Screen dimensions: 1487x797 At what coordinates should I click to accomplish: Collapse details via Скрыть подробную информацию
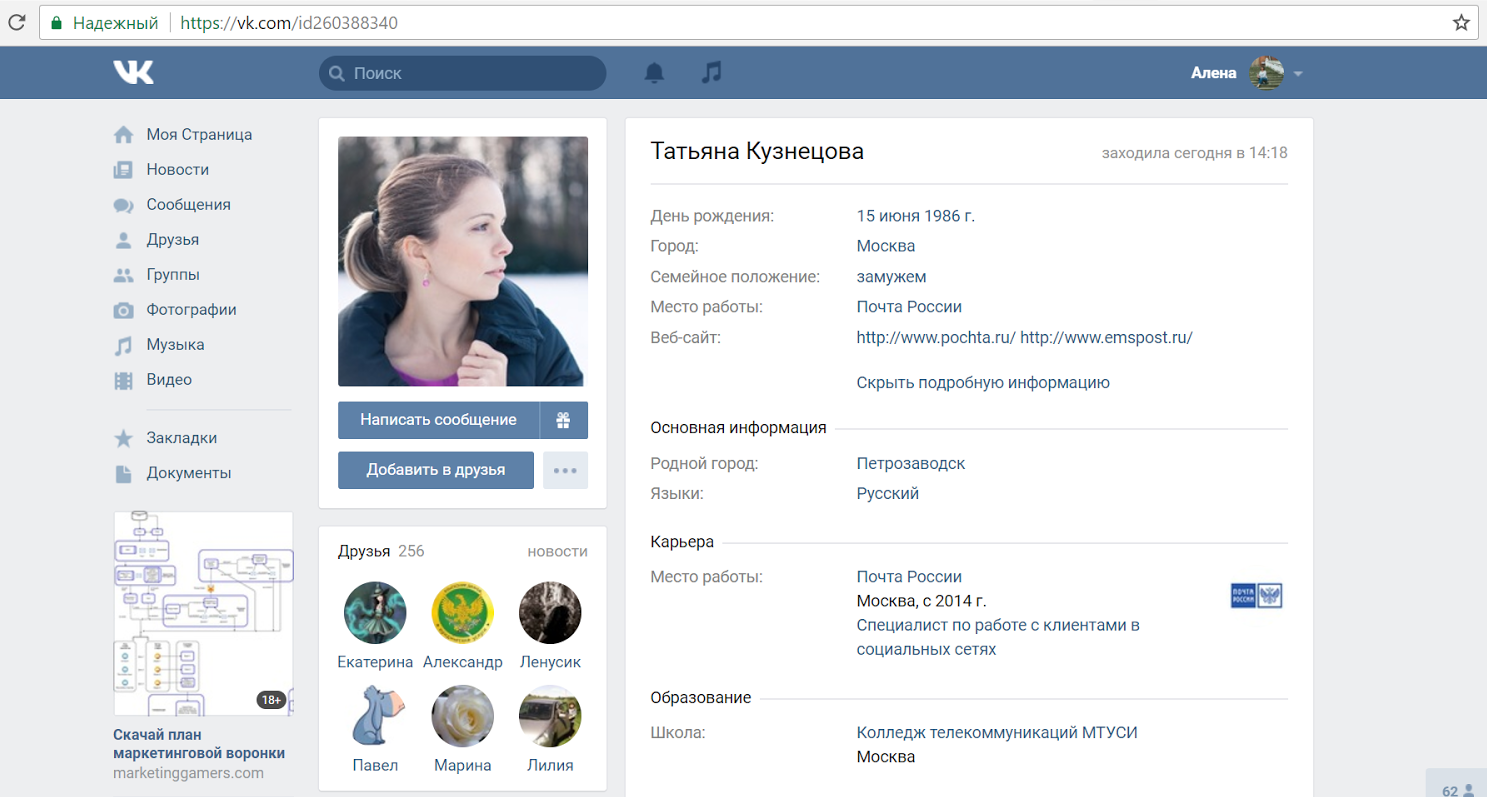click(x=982, y=382)
